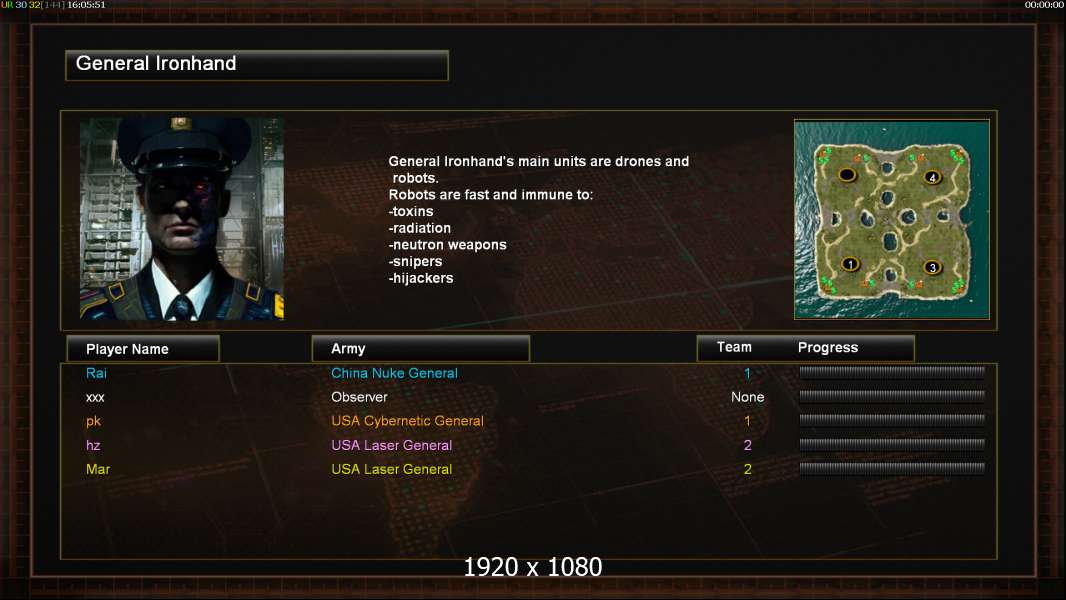Click the 00:00:00 timer at top right
The image size is (1066, 600).
[1044, 5]
